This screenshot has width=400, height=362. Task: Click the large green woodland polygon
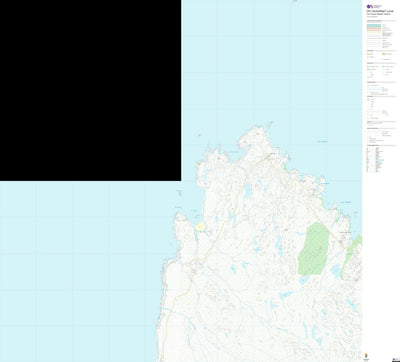point(313,249)
